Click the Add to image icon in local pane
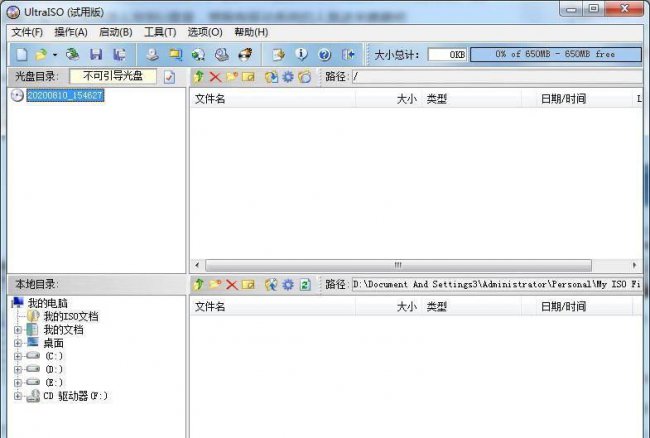The width and height of the screenshot is (650, 438). [x=272, y=284]
